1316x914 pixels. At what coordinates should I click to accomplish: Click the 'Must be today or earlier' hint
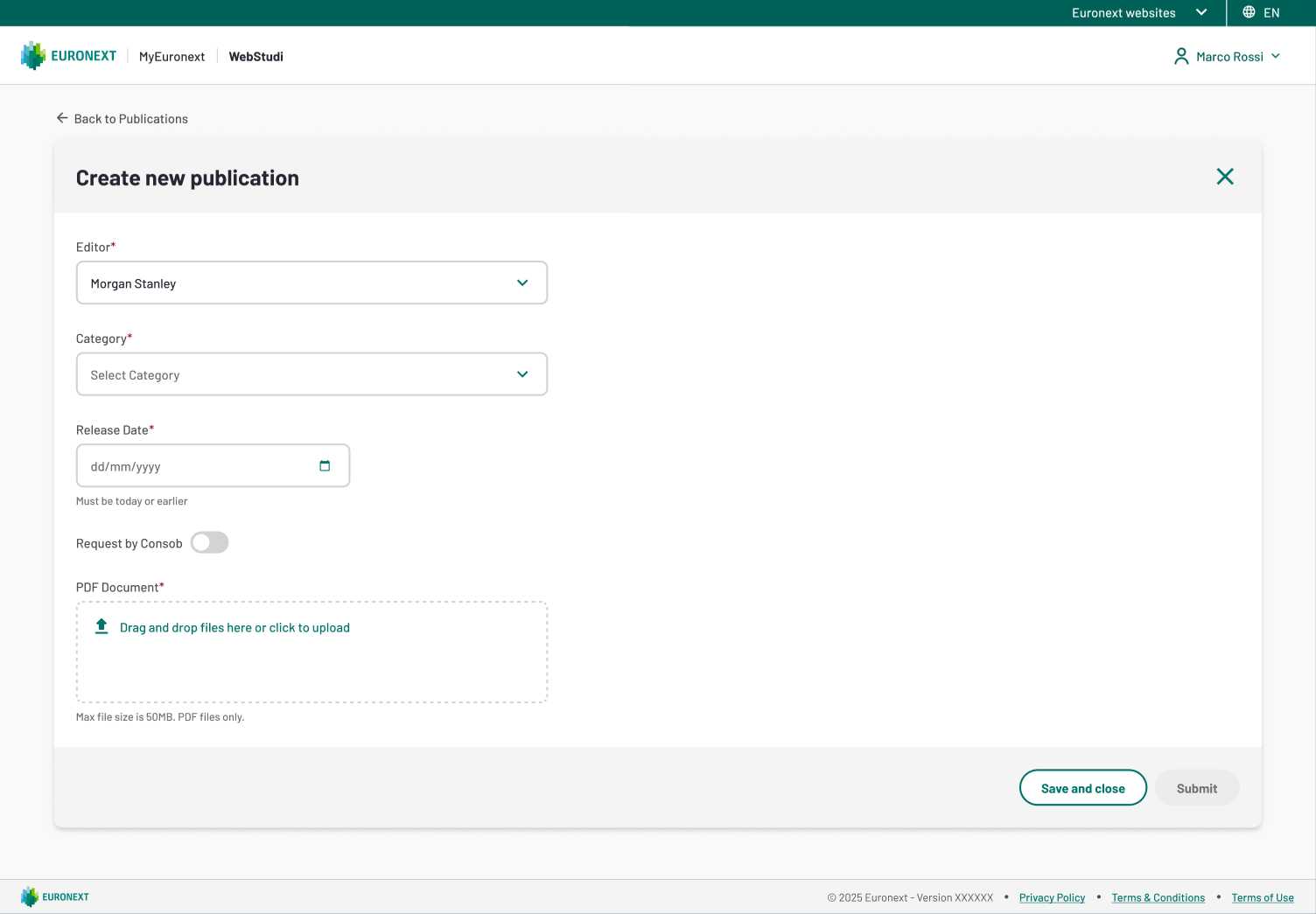click(x=132, y=501)
